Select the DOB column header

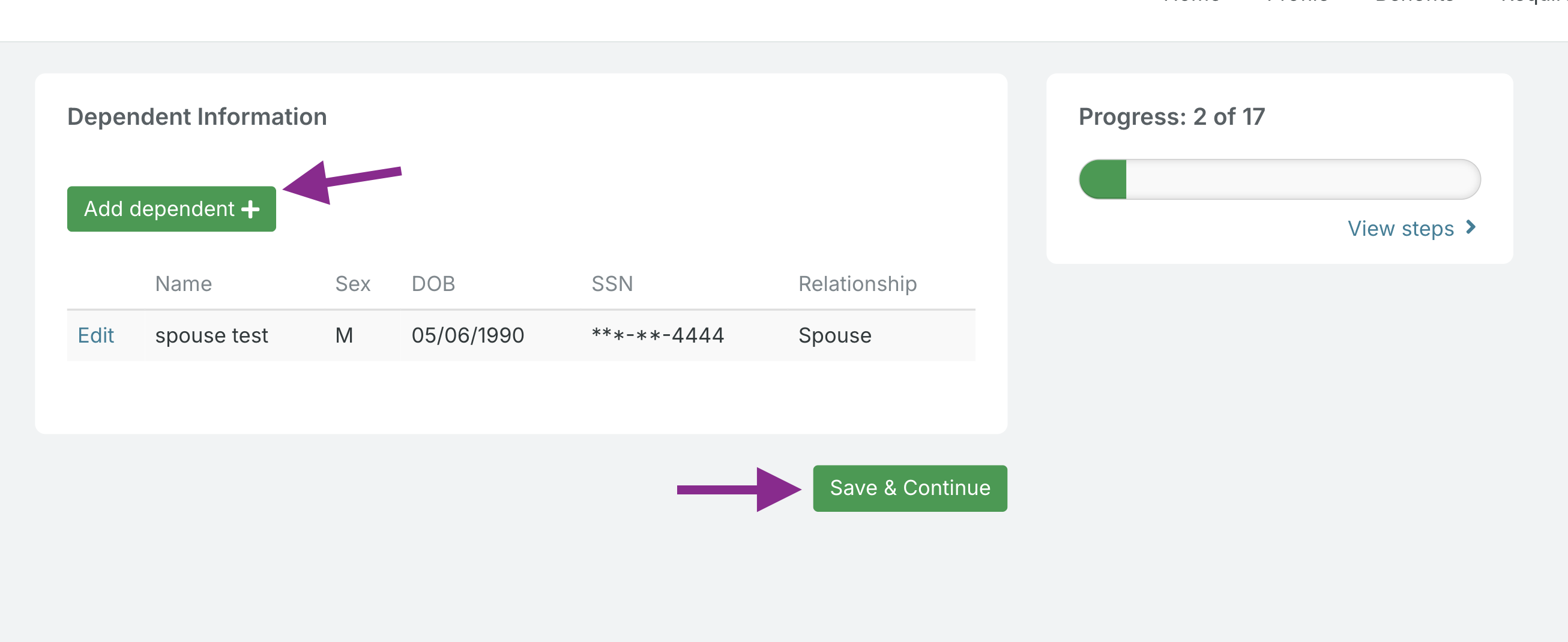pyautogui.click(x=433, y=284)
